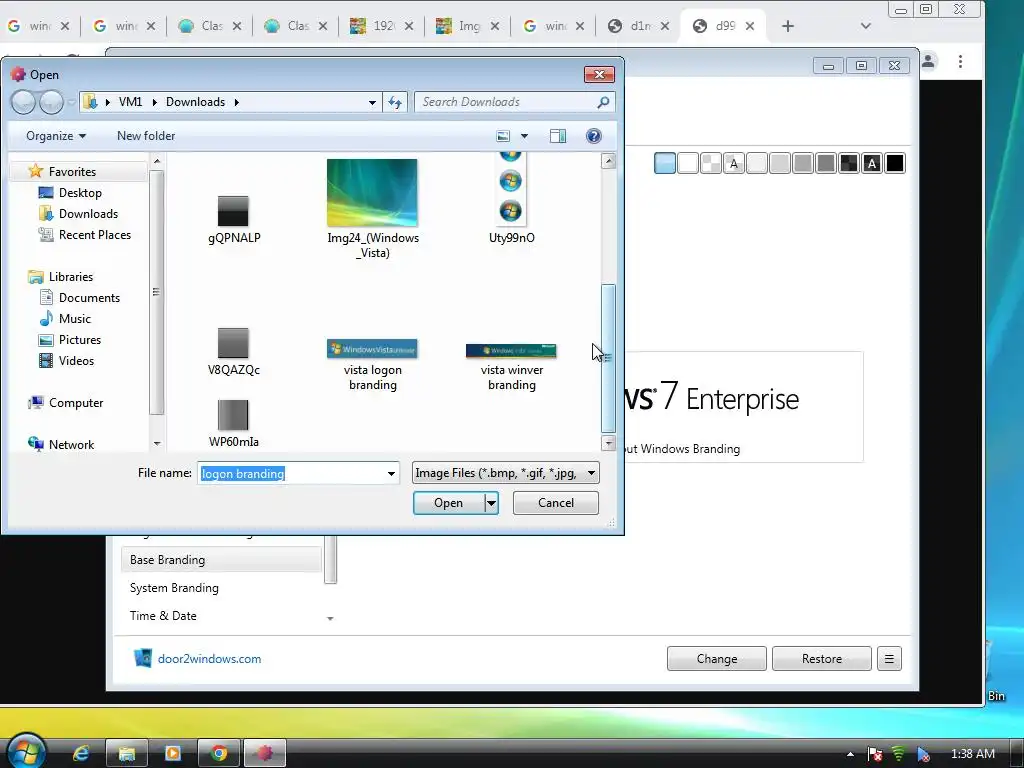Image resolution: width=1024 pixels, height=768 pixels.
Task: Open the view options dropdown arrow
Action: [x=524, y=136]
